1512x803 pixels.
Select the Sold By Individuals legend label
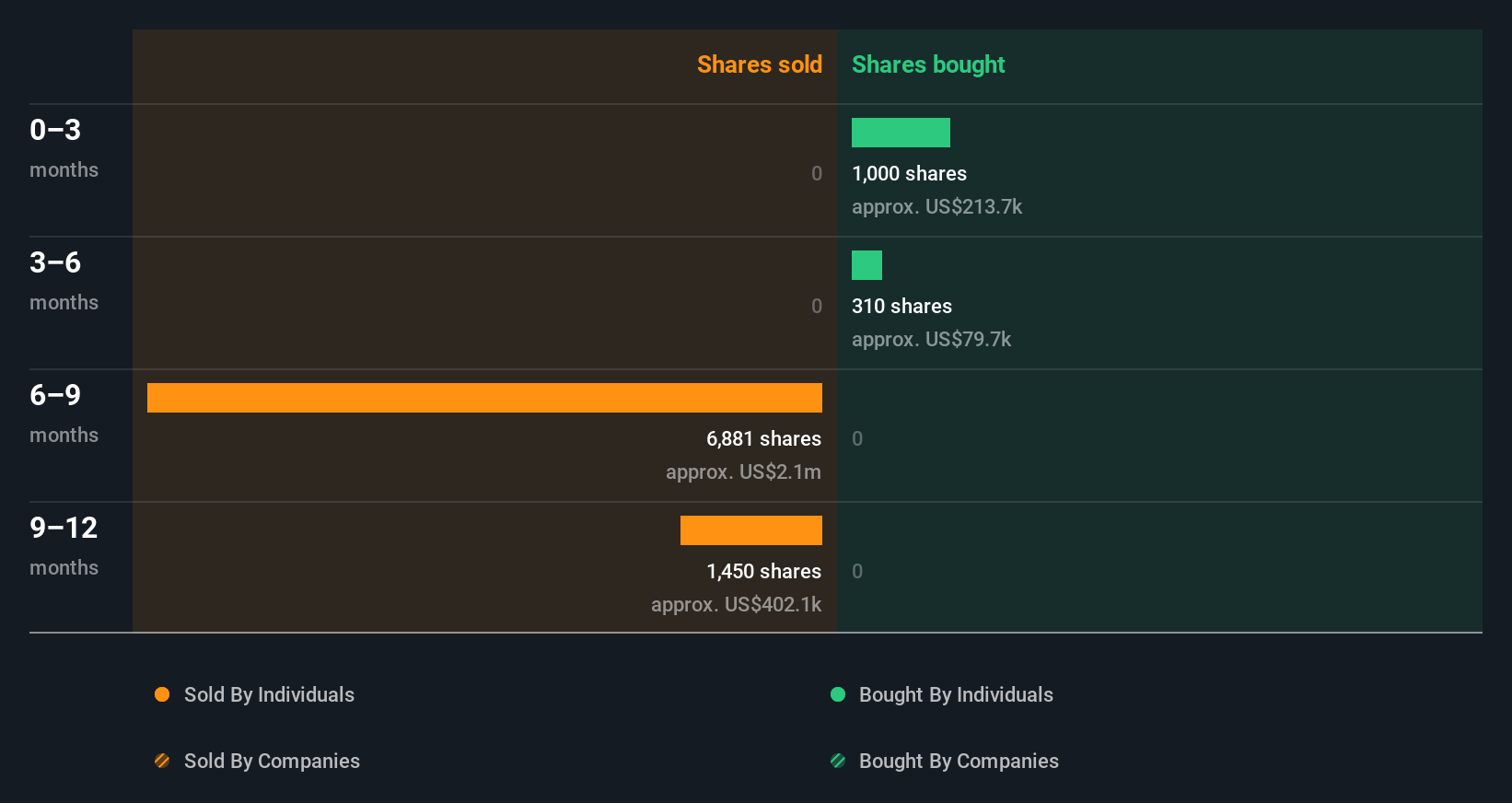click(269, 694)
